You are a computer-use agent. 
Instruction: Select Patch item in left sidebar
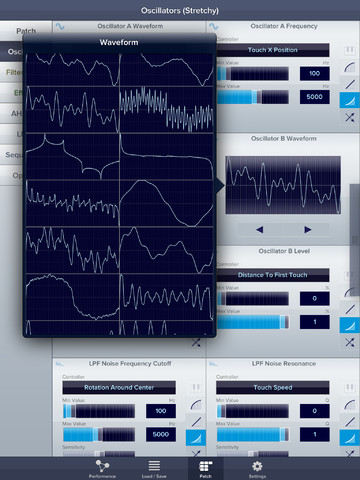(26, 31)
